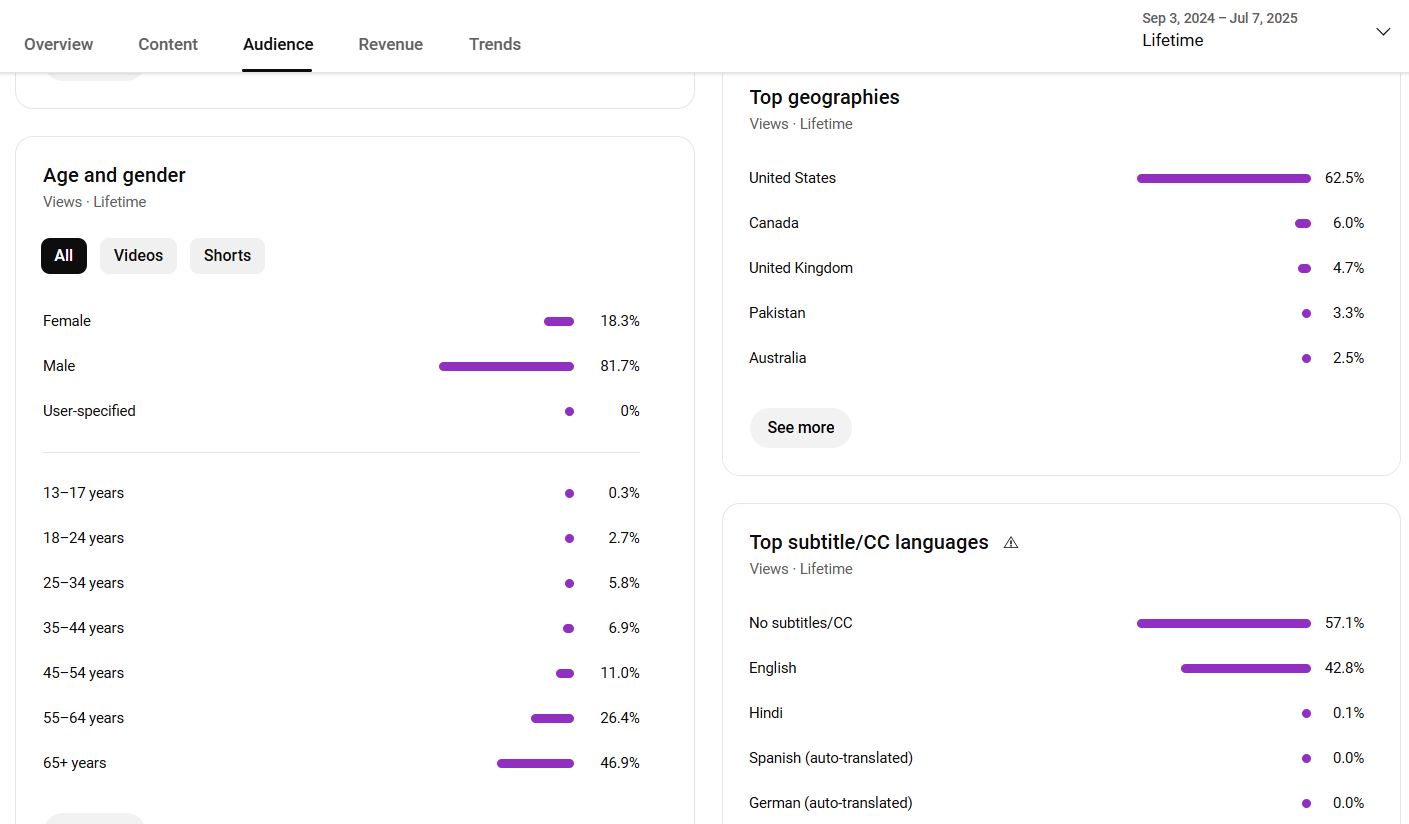Click the Male percentage bar

coord(507,366)
